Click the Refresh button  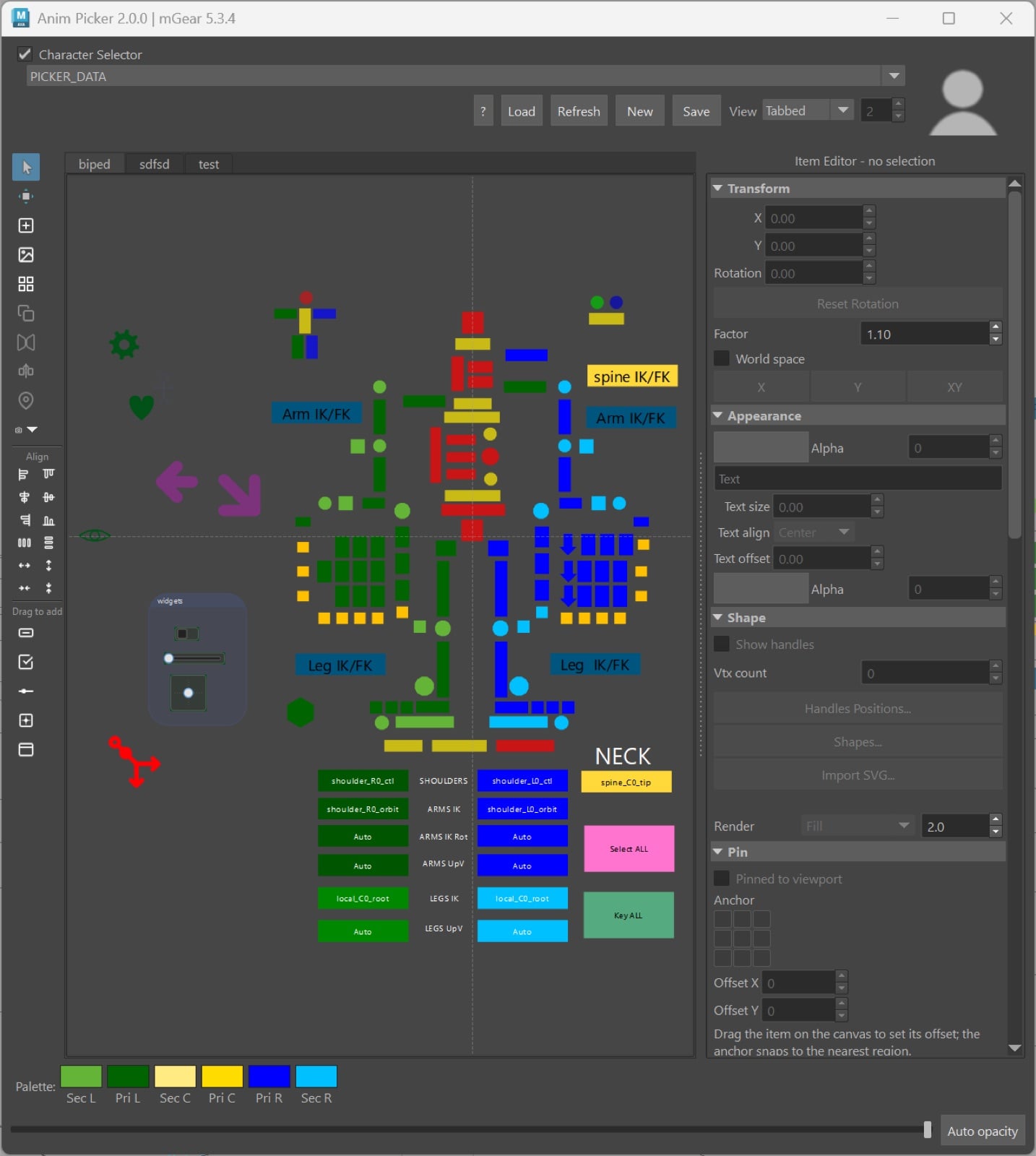579,111
